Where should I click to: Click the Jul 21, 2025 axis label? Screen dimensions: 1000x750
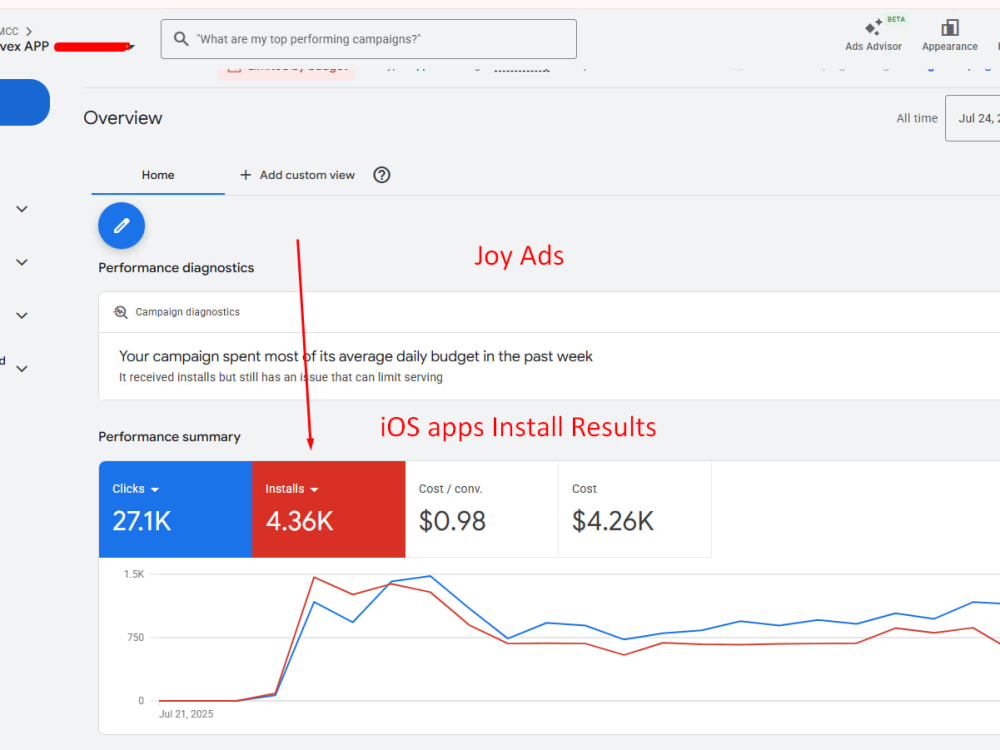pos(186,714)
